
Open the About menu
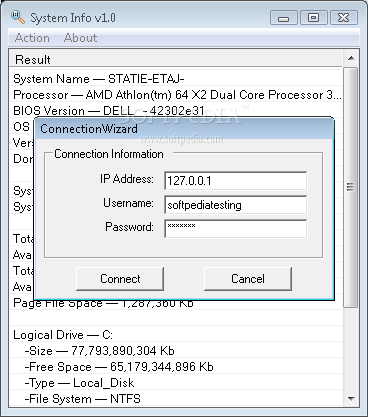pos(80,38)
